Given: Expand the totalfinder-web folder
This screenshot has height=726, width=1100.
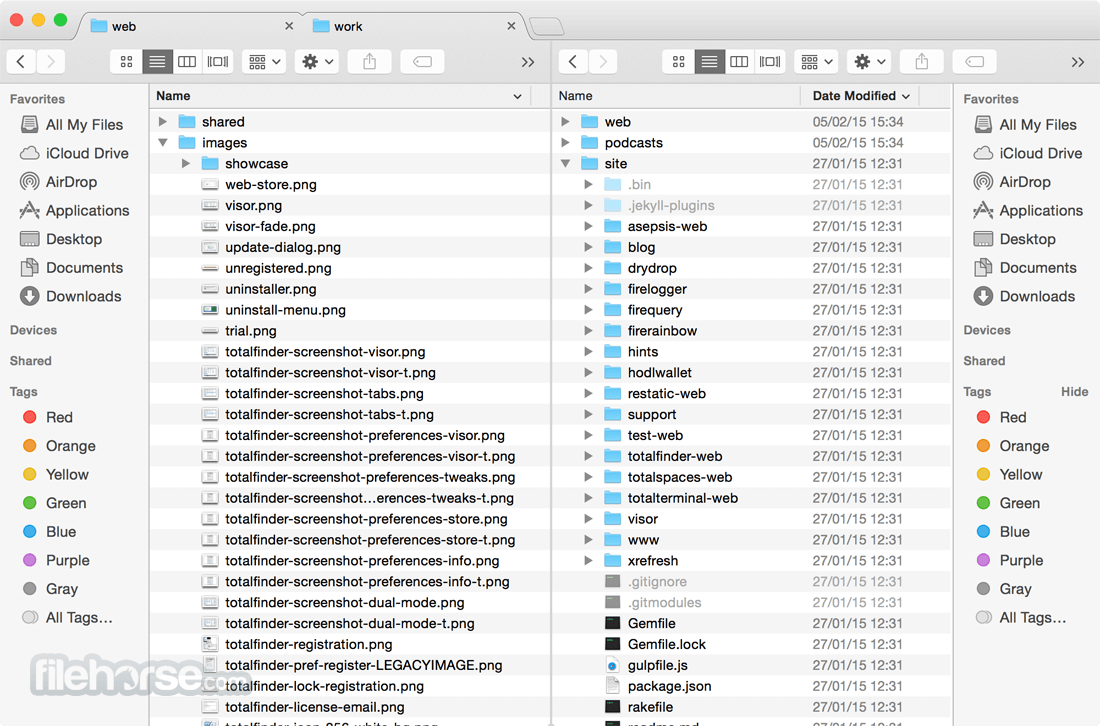Looking at the screenshot, I should (589, 456).
